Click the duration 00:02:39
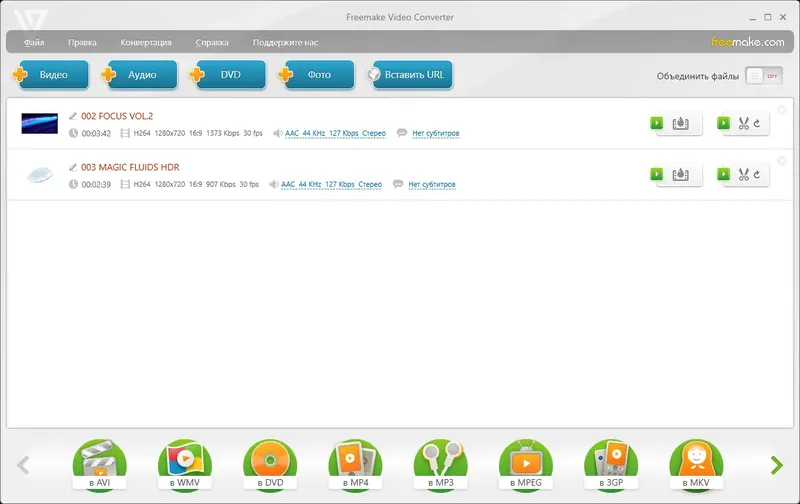 point(96,184)
